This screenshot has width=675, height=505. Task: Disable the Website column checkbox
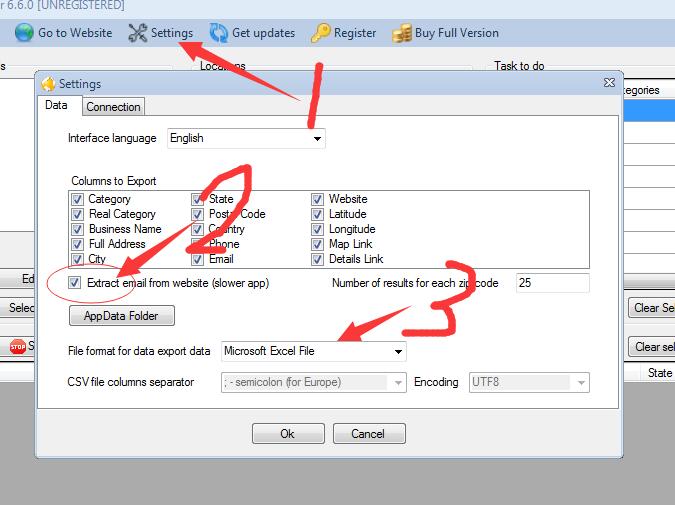pyautogui.click(x=318, y=199)
